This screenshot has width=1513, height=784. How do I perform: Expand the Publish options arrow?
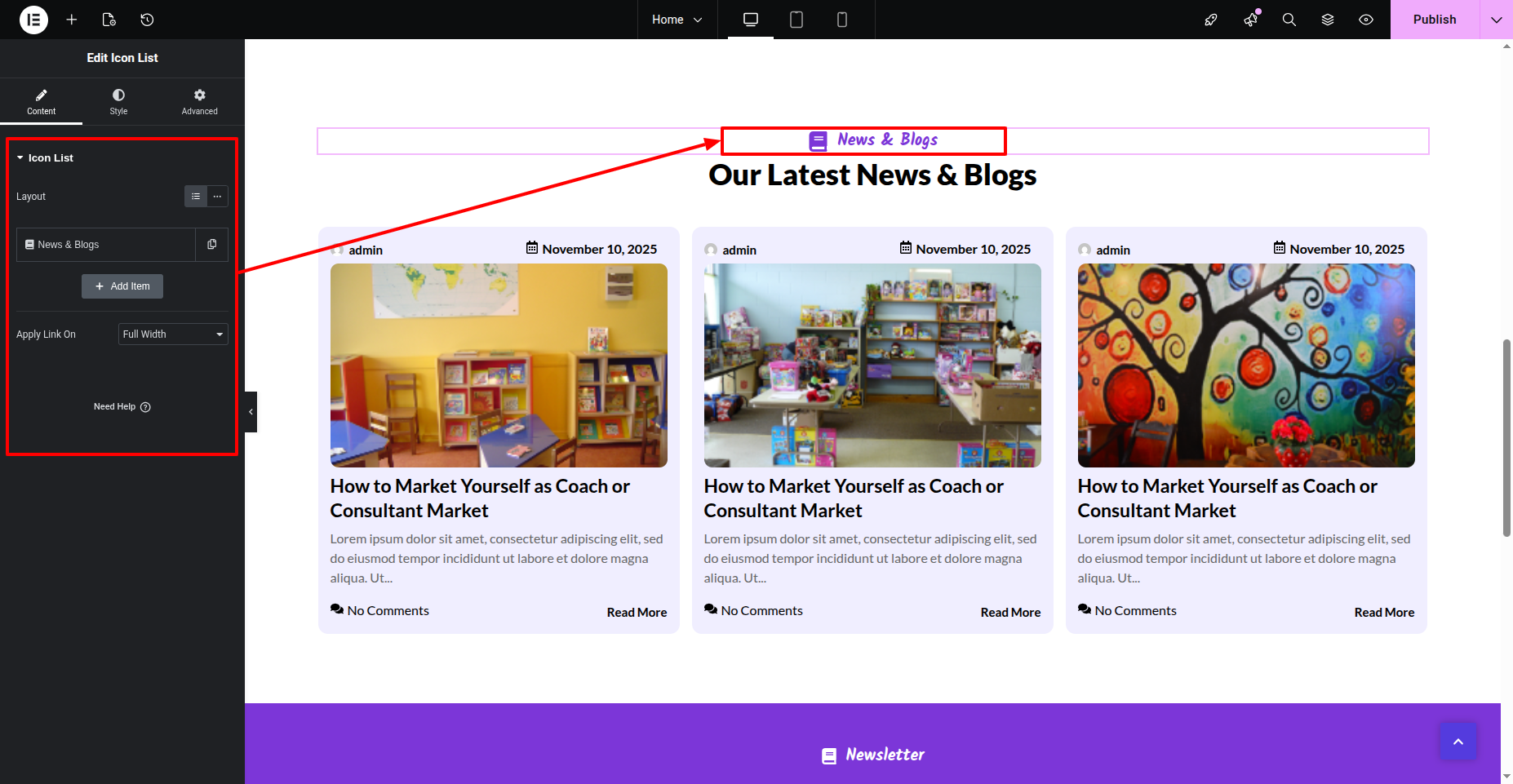[1496, 20]
